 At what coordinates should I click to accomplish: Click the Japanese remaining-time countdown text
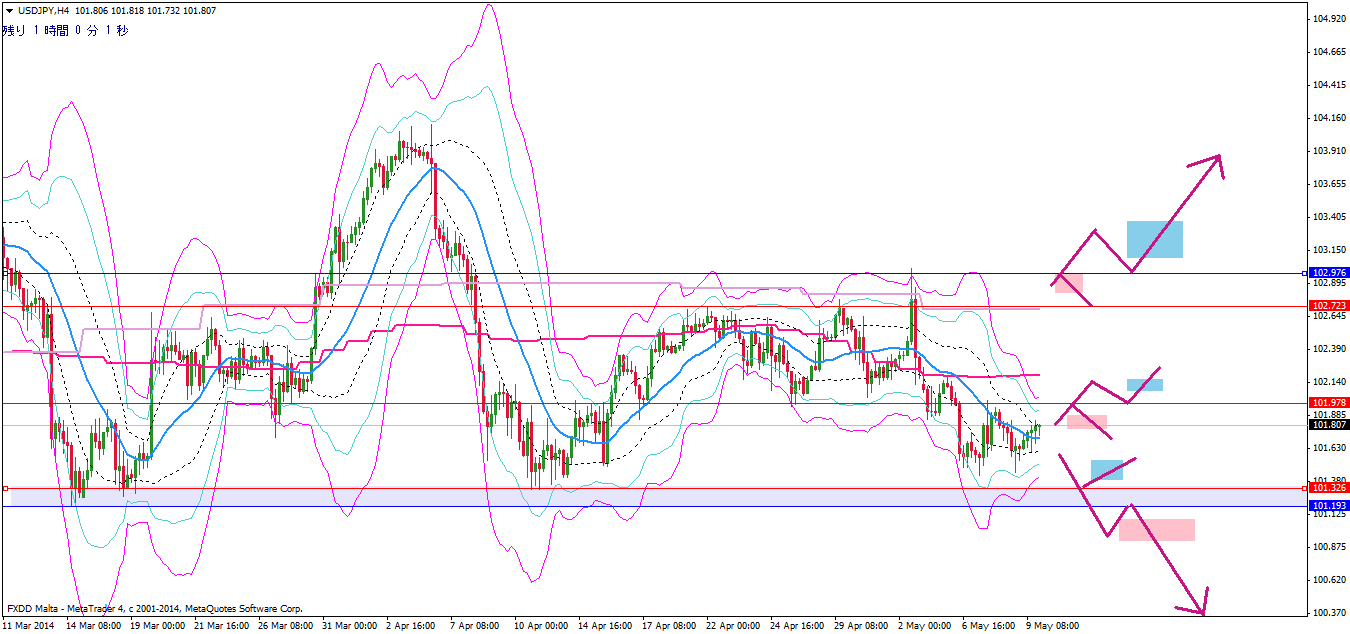pyautogui.click(x=66, y=30)
